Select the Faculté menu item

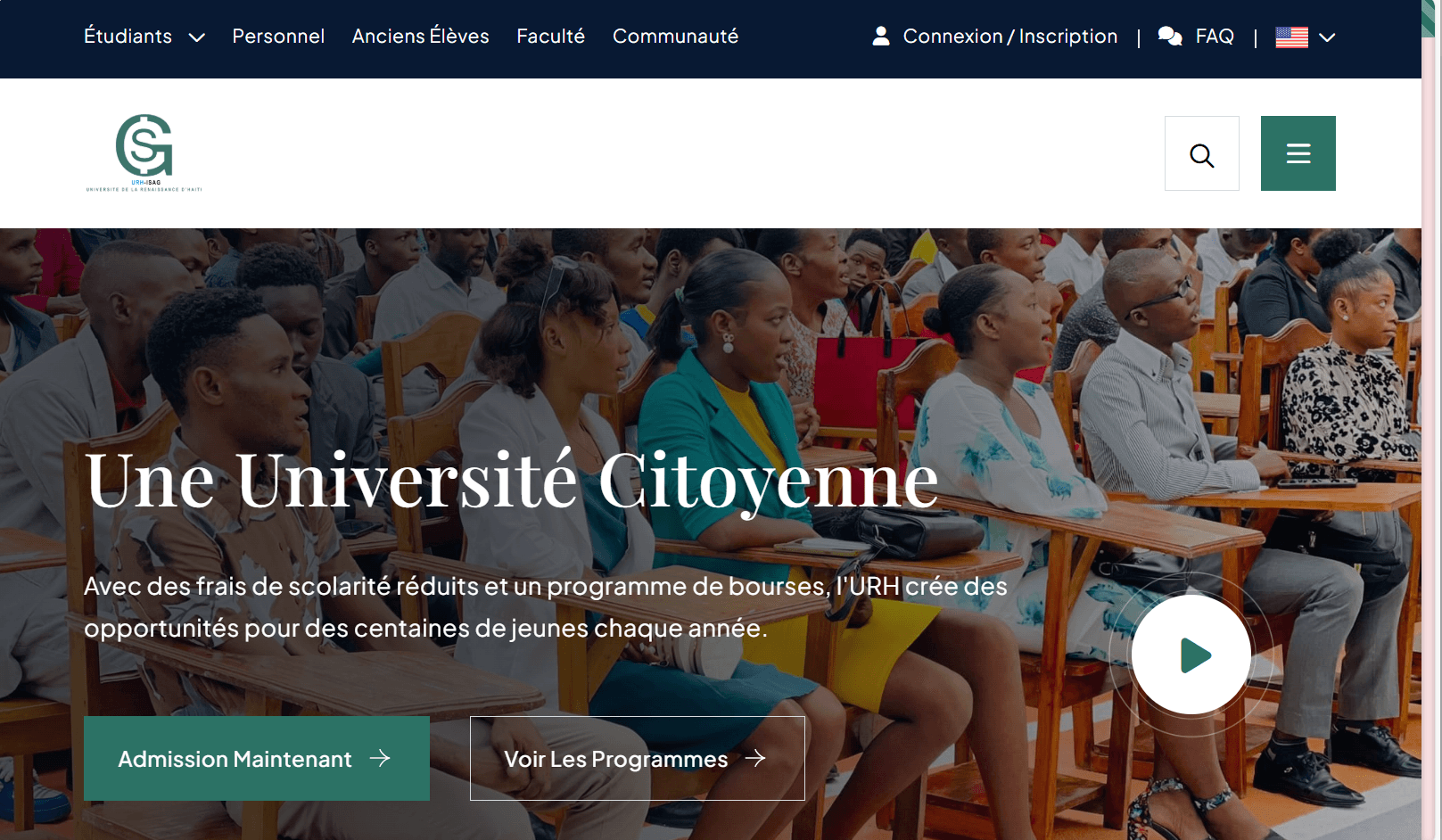550,37
